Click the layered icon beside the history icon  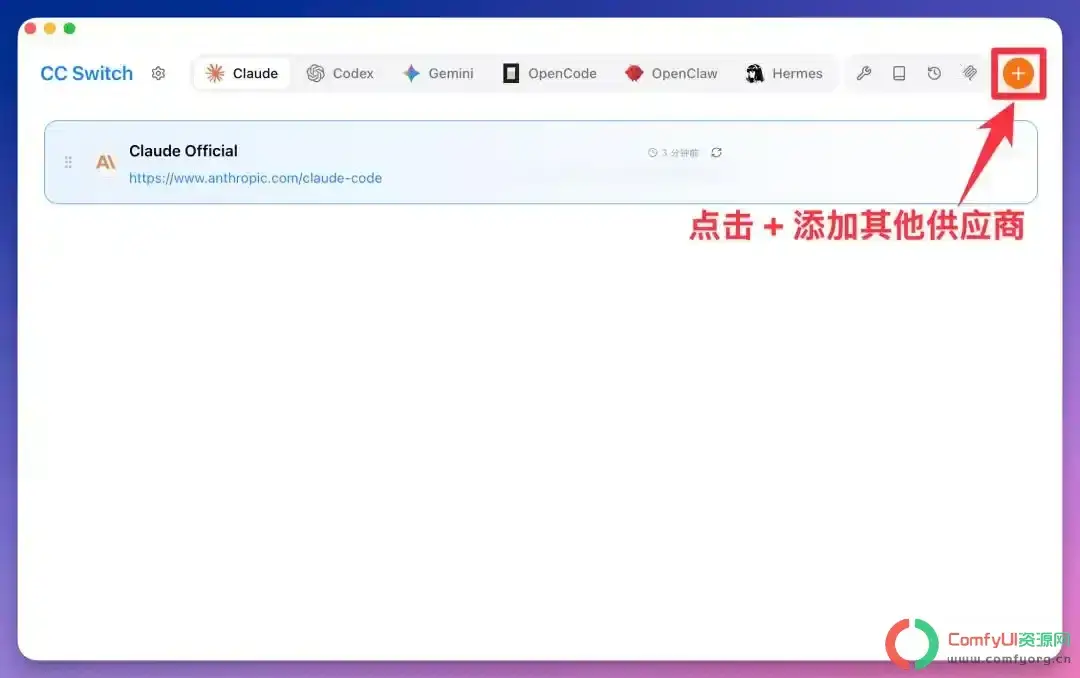click(x=969, y=72)
